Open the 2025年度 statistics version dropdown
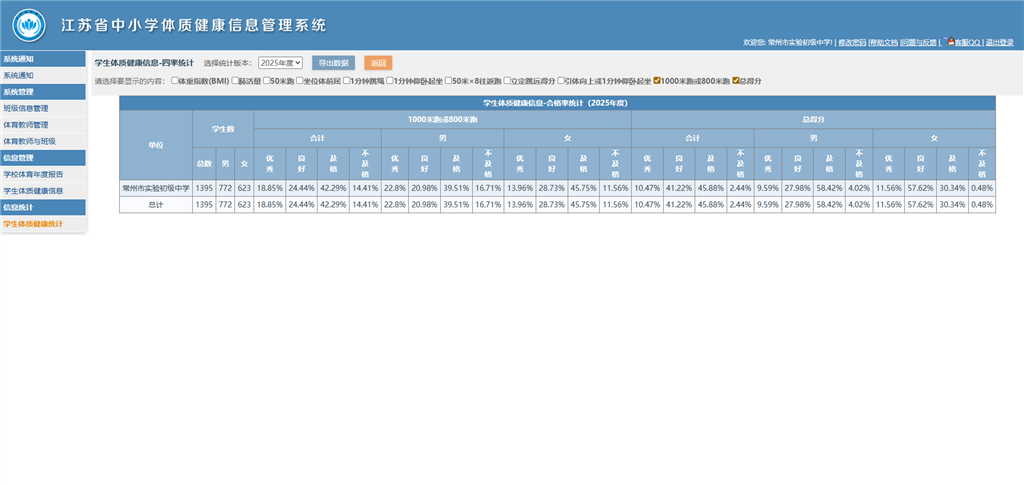Screen dimensions: 1024x485 [x=280, y=63]
